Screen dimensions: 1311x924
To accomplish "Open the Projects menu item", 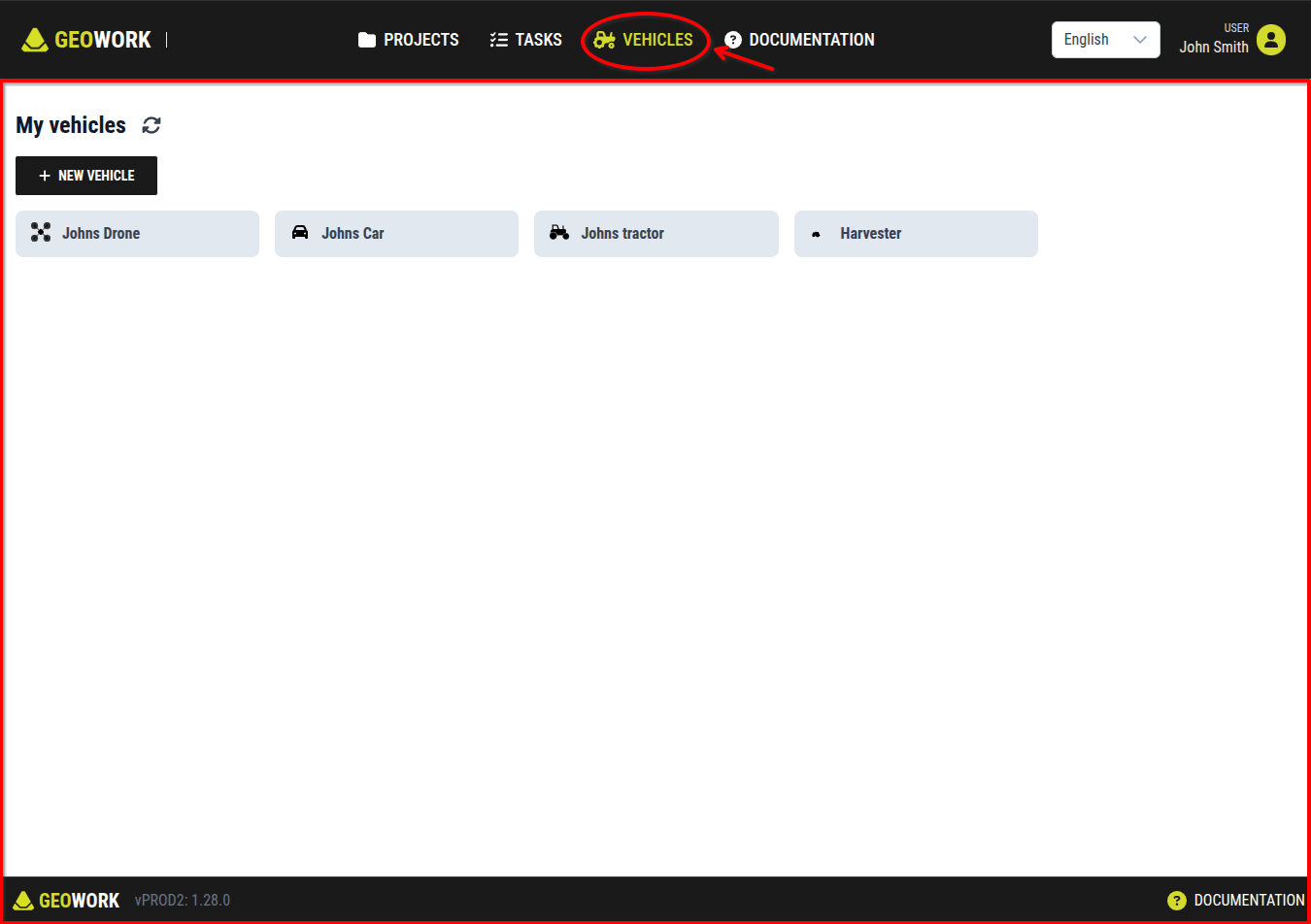I will pyautogui.click(x=408, y=40).
